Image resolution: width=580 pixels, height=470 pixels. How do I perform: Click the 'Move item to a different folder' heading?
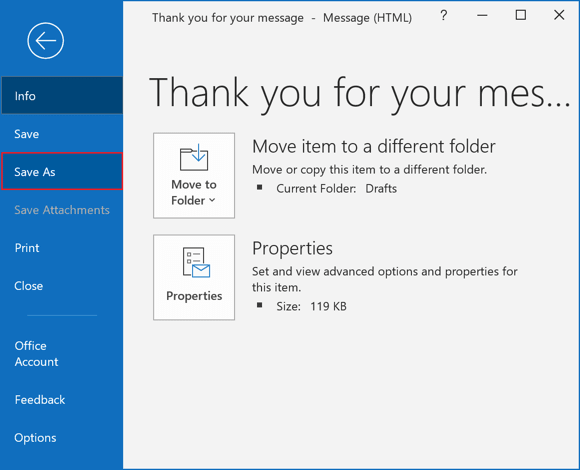(374, 146)
